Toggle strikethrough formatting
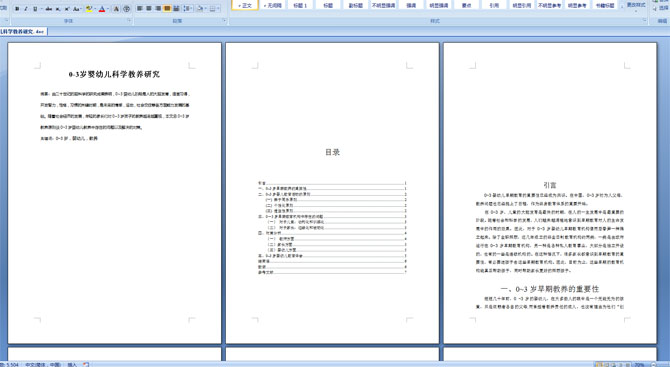This screenshot has width=670, height=367. (x=49, y=9)
